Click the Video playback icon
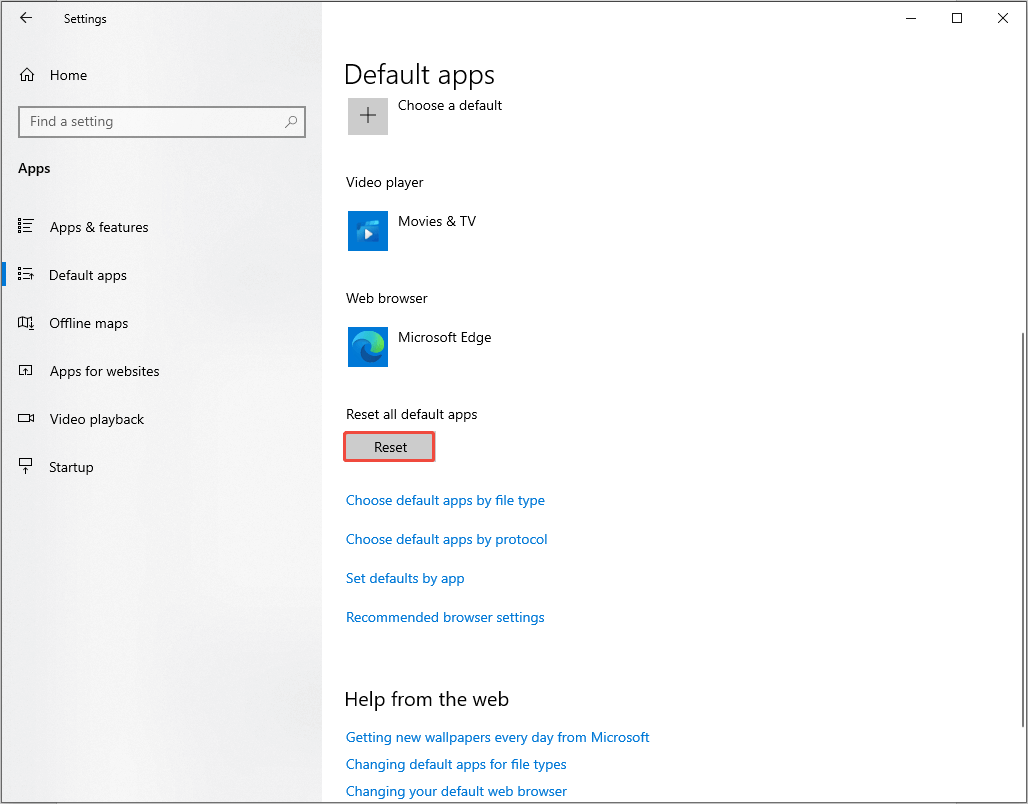This screenshot has height=804, width=1028. [27, 419]
